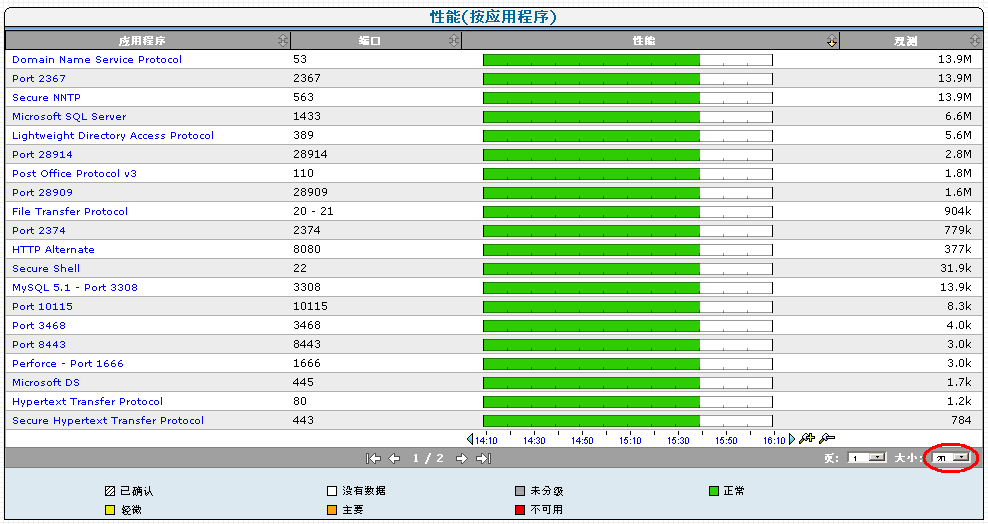Sort by the 端口 column sort icon
This screenshot has width=988, height=524.
pyautogui.click(x=454, y=40)
